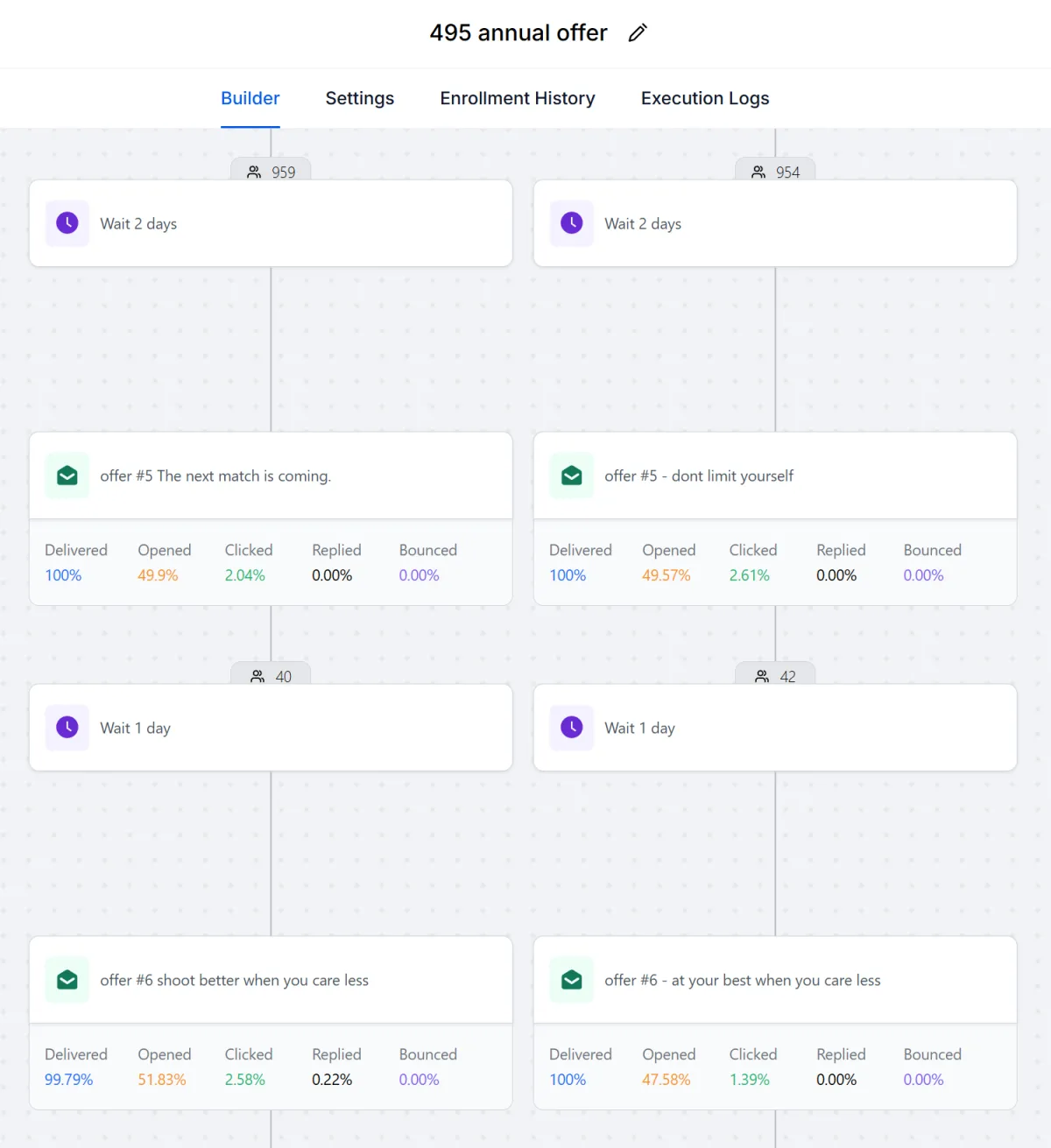Click clock icon in left Wait 1 day

67,728
